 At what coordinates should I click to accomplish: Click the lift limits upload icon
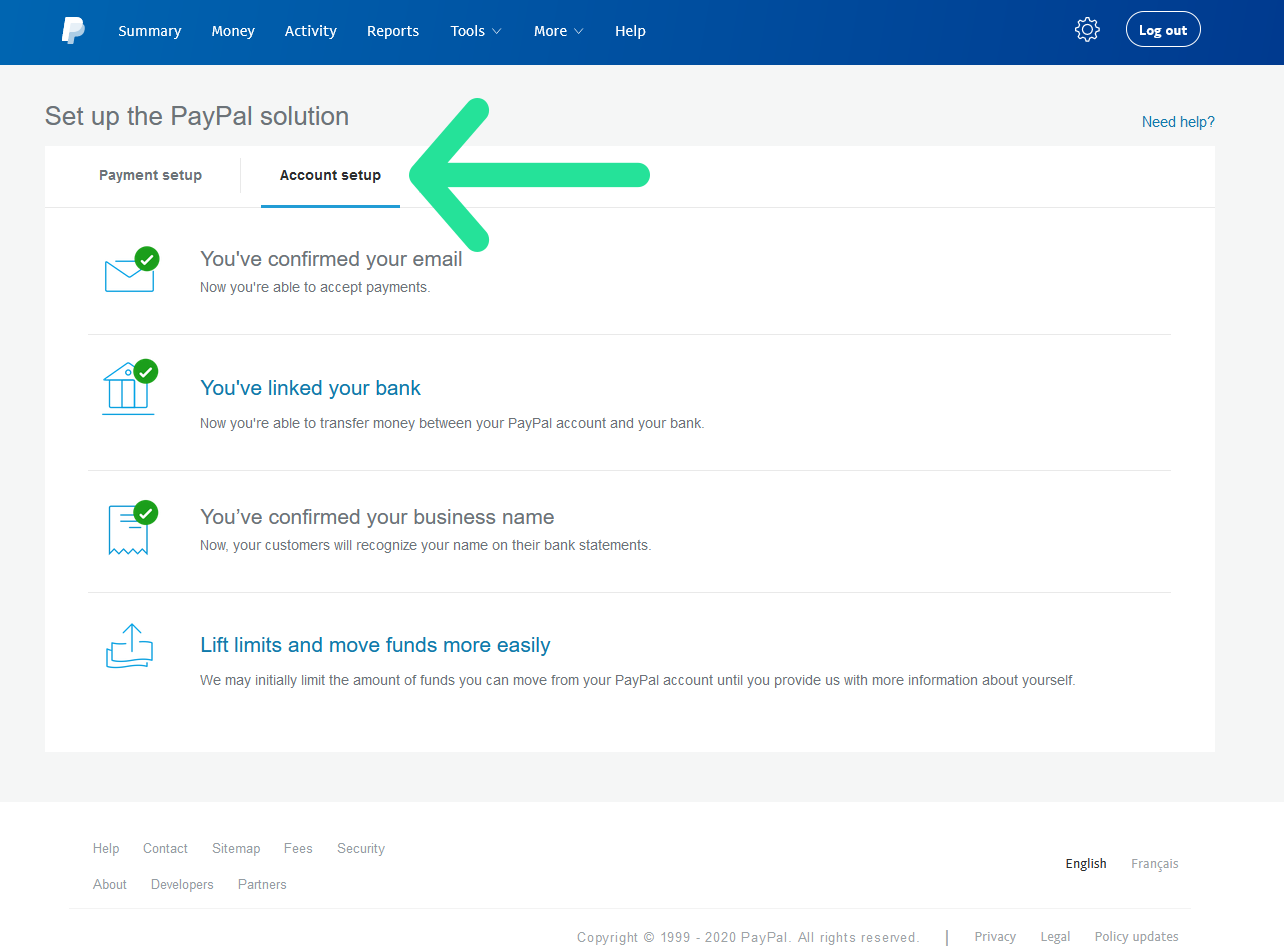pos(129,647)
